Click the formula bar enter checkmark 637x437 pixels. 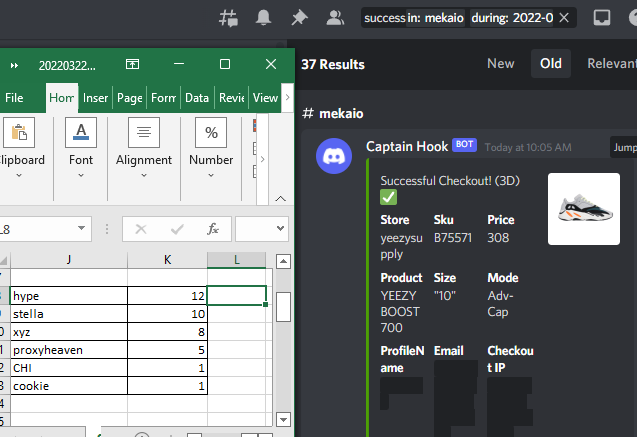177,229
